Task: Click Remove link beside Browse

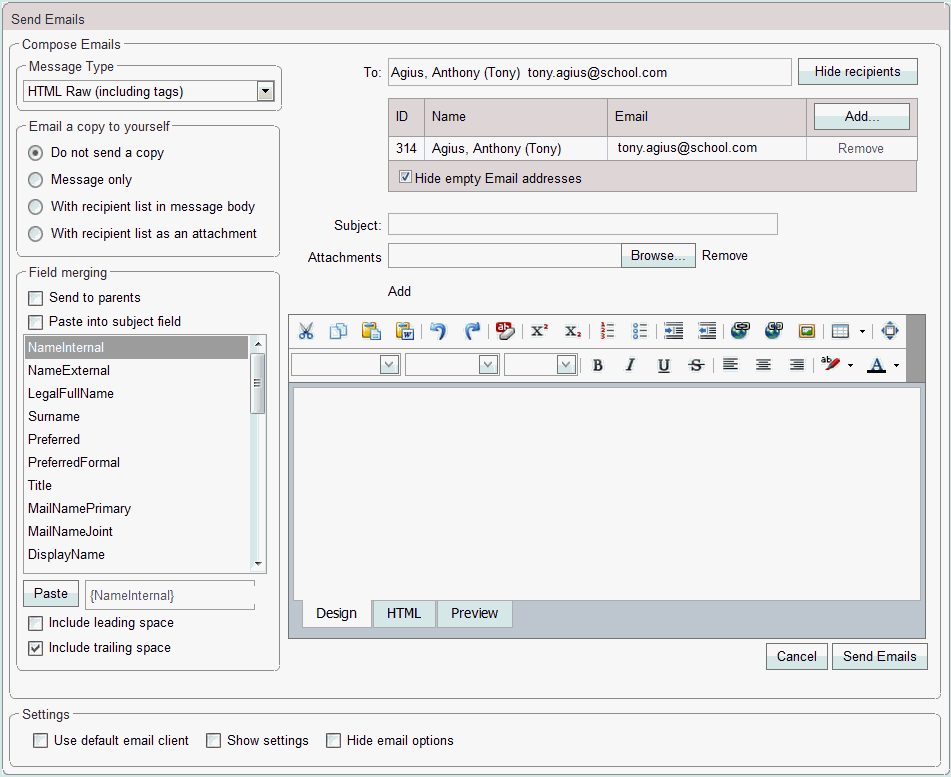Action: coord(725,256)
